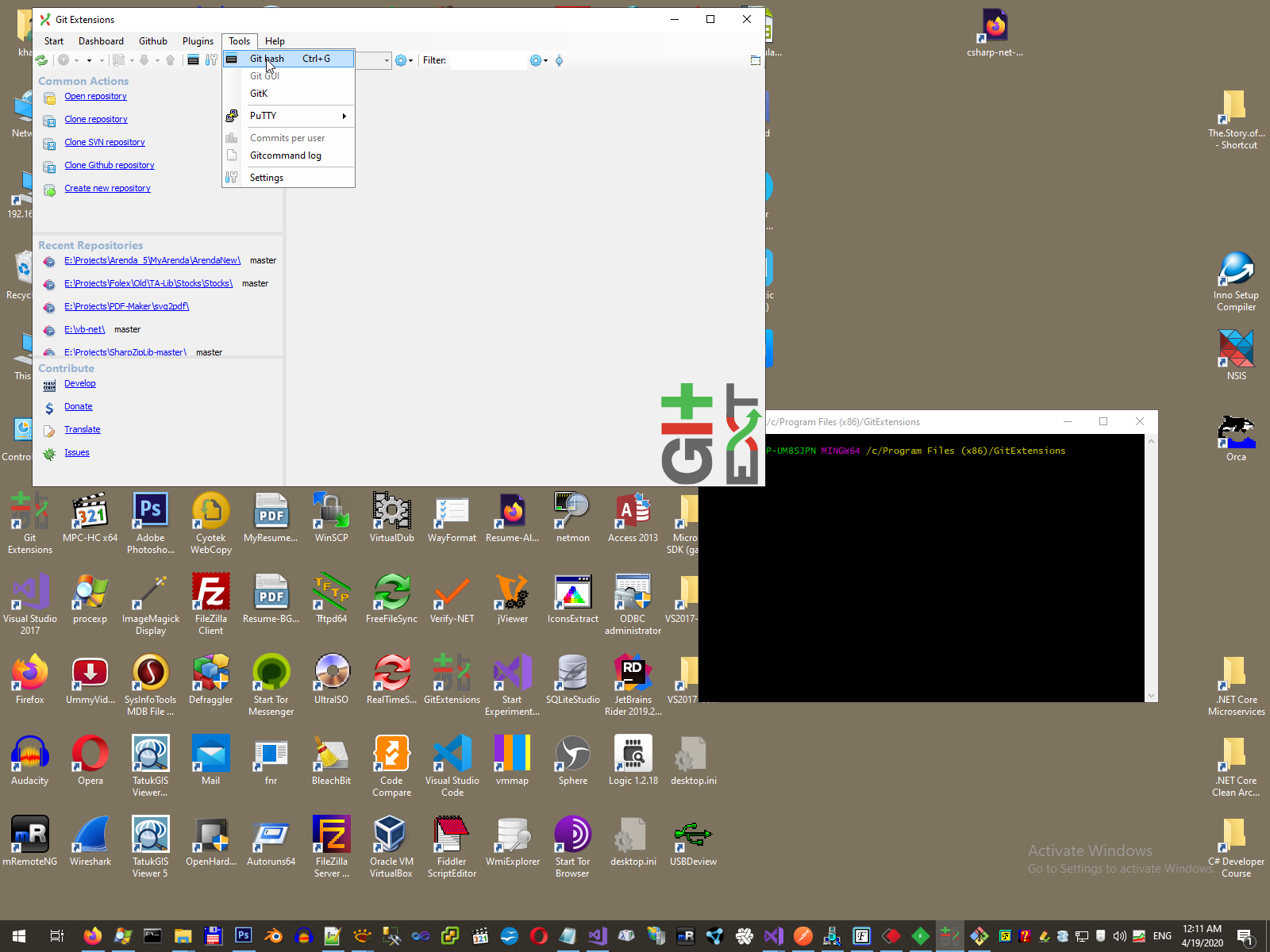
Task: Open the WinSCP desktop icon
Action: click(x=332, y=516)
